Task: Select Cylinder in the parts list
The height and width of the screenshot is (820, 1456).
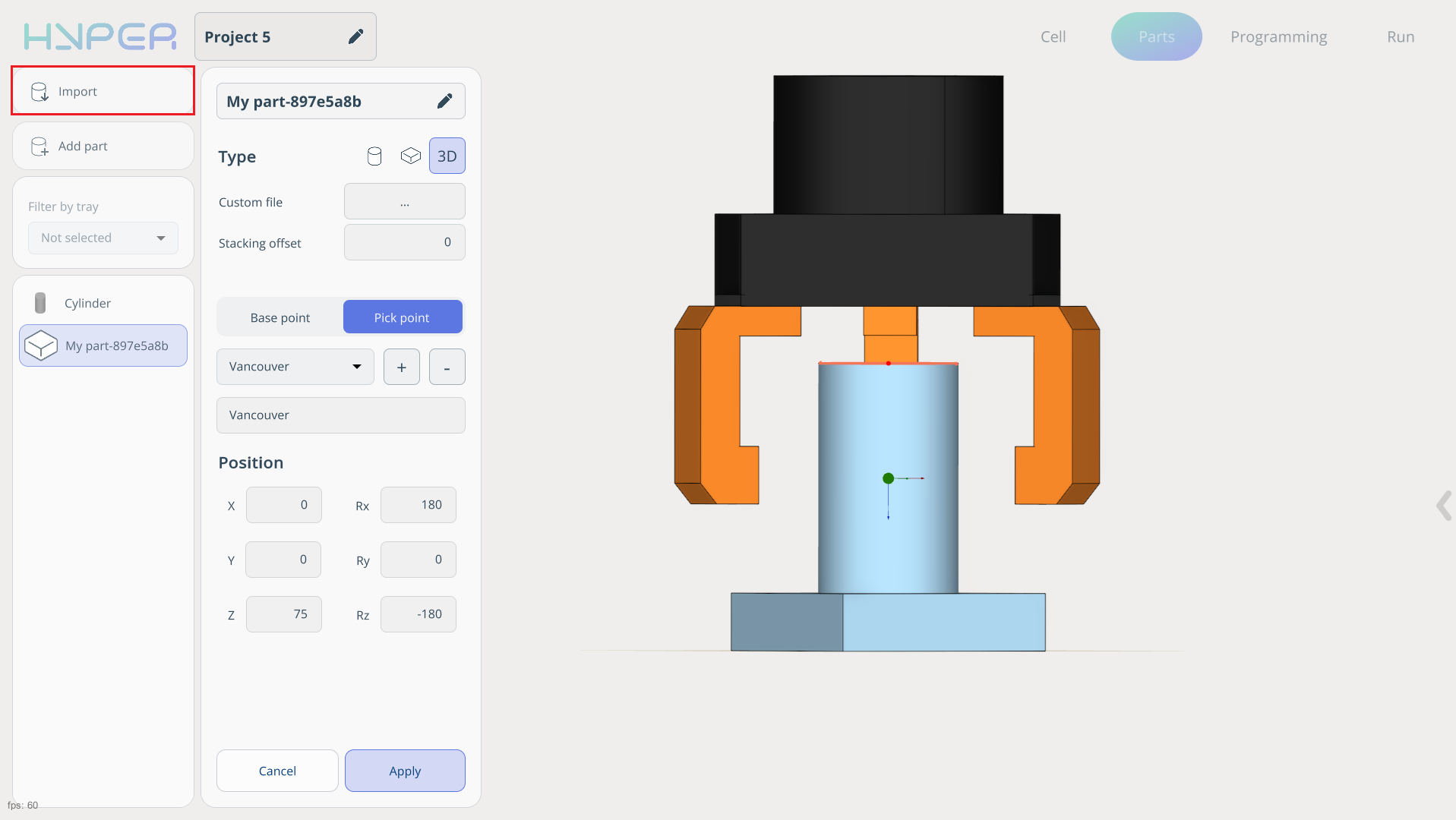Action: point(87,303)
